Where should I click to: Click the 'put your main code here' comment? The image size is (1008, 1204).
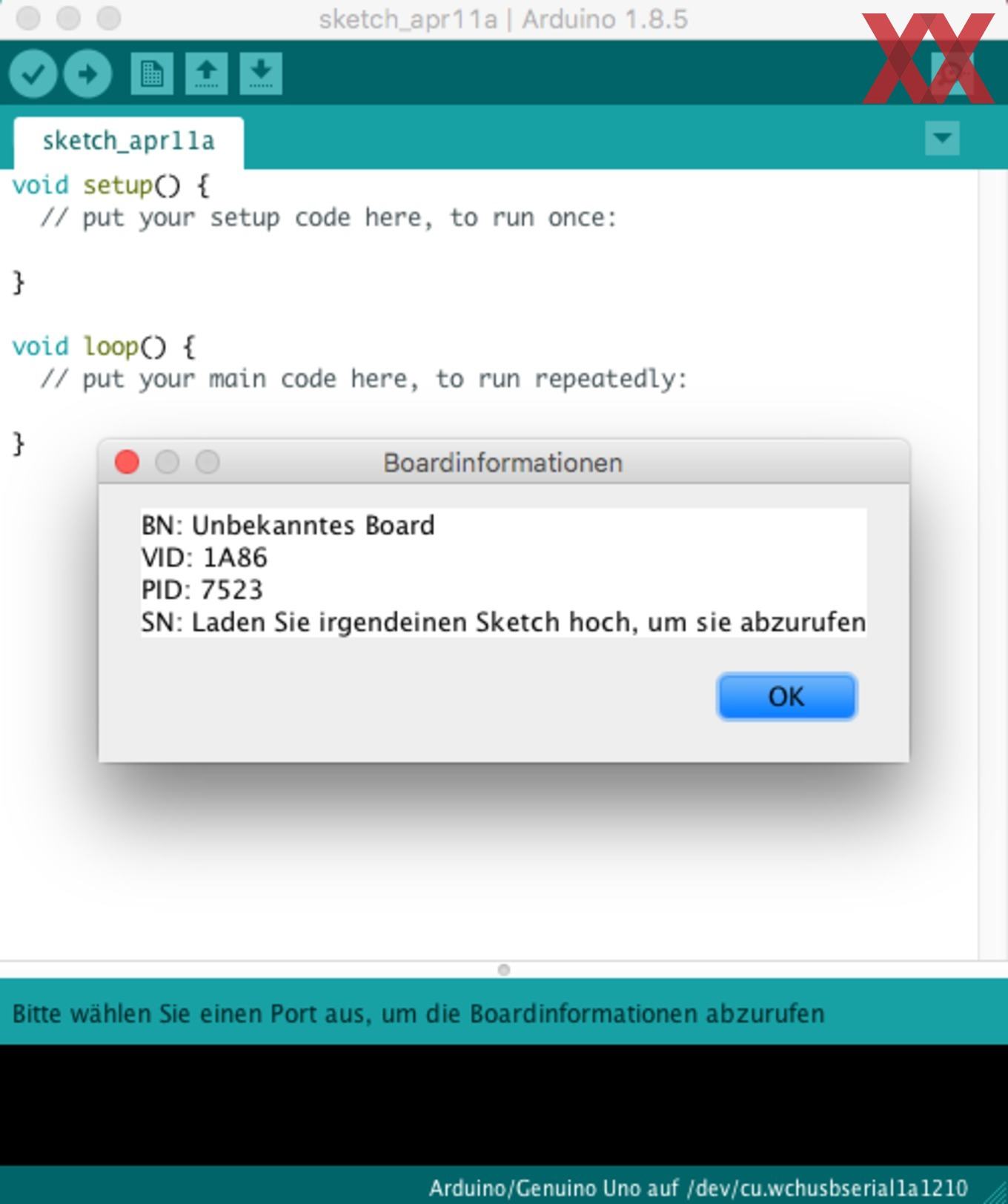click(363, 380)
